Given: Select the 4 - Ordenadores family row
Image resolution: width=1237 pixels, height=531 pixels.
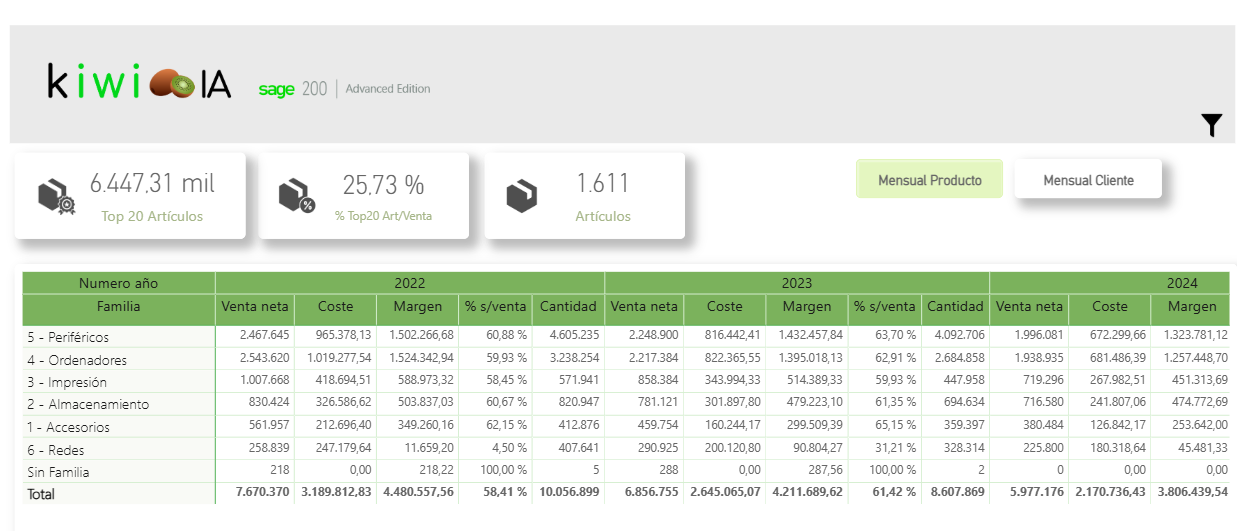Looking at the screenshot, I should [77, 360].
